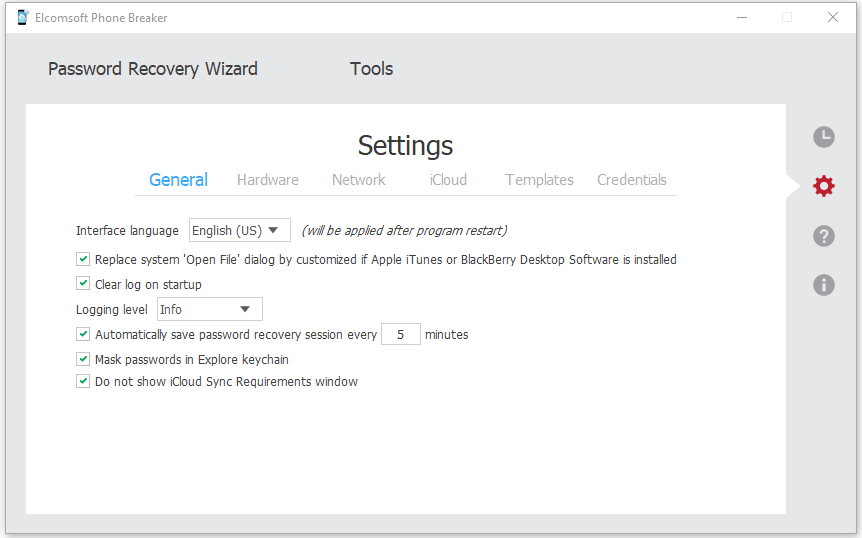This screenshot has width=862, height=538.
Task: Select the Templates tab
Action: pyautogui.click(x=539, y=180)
